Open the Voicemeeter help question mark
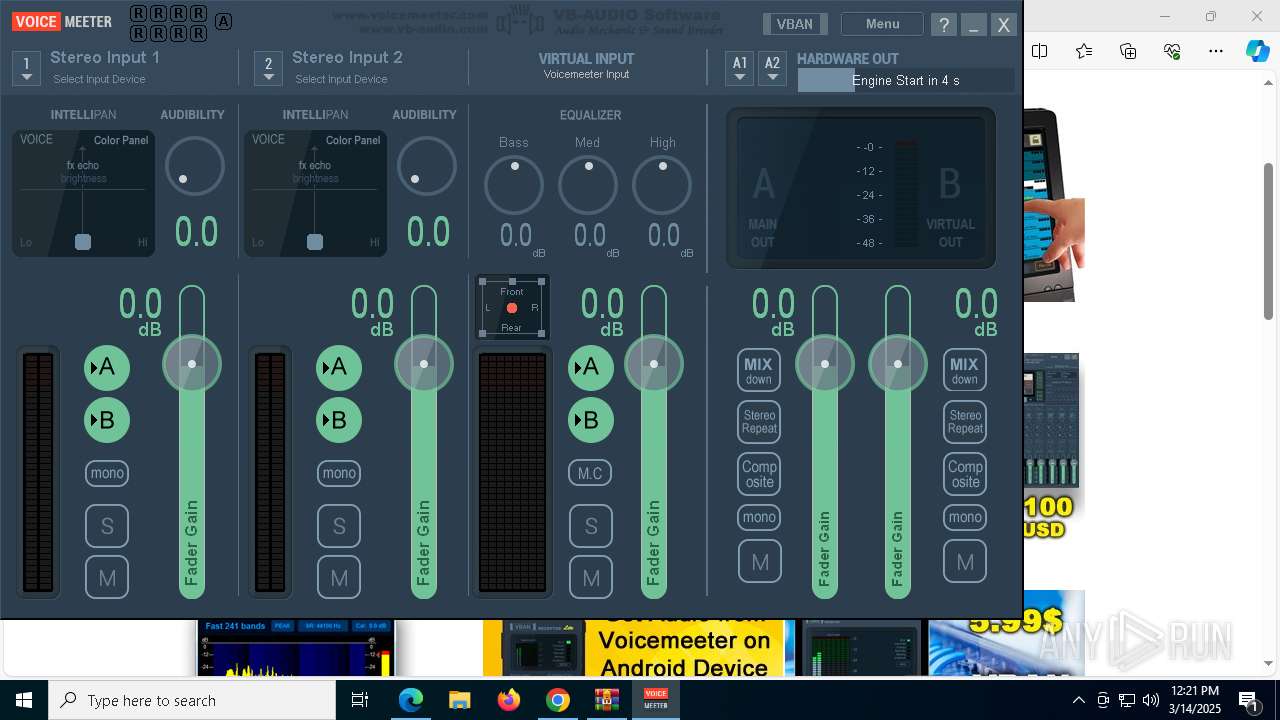Viewport: 1280px width, 720px height. coord(943,25)
